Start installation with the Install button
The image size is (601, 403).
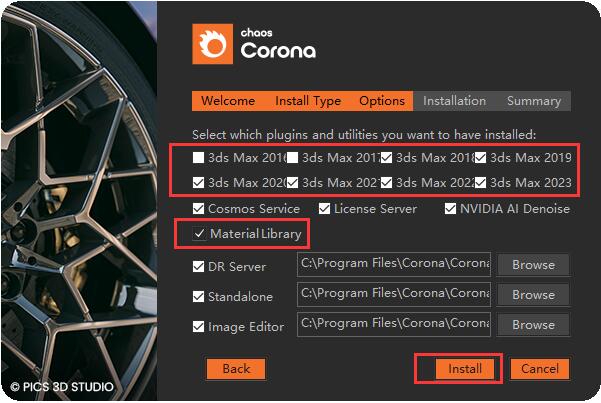pyautogui.click(x=465, y=369)
